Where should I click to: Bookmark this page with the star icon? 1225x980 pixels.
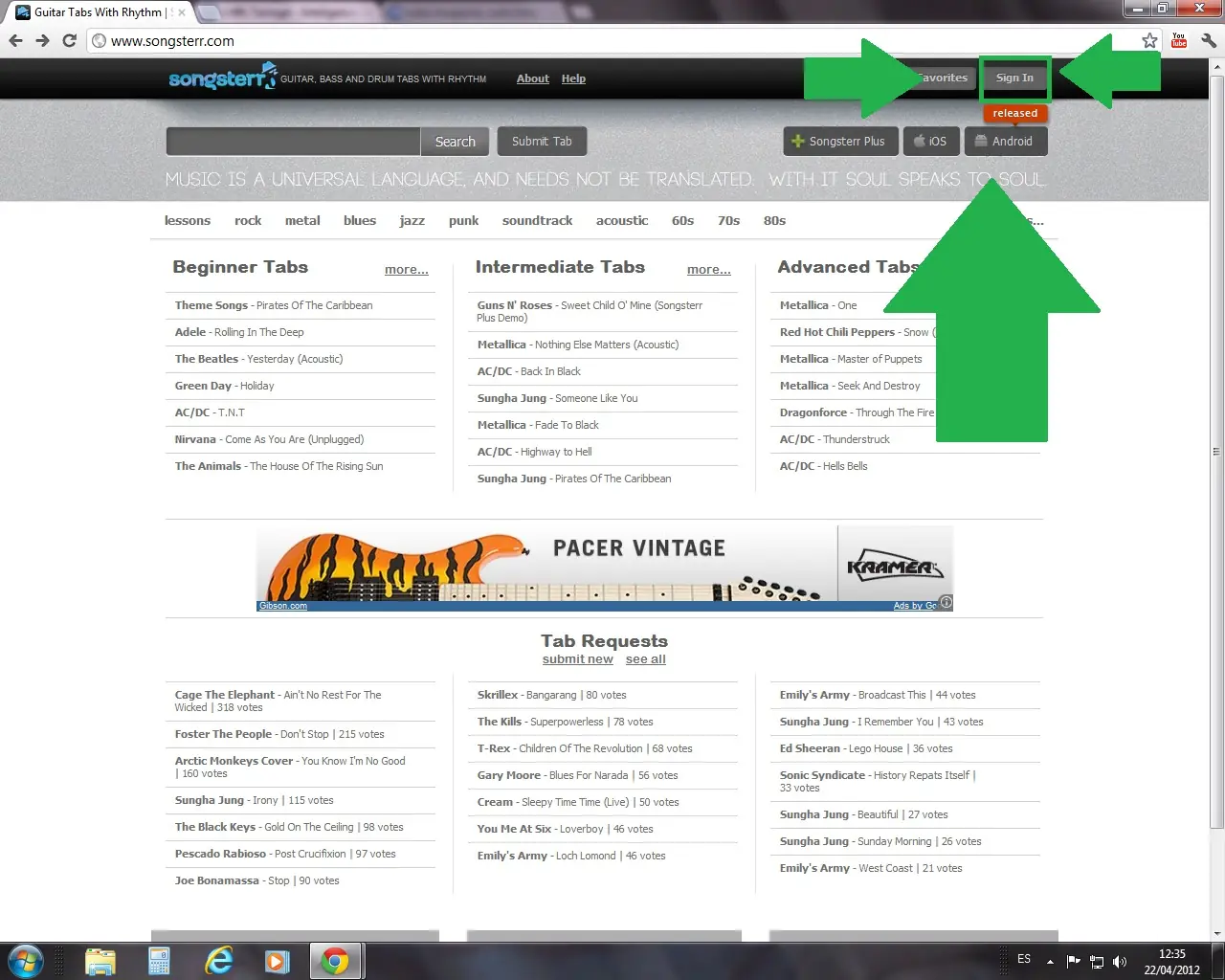1149,40
